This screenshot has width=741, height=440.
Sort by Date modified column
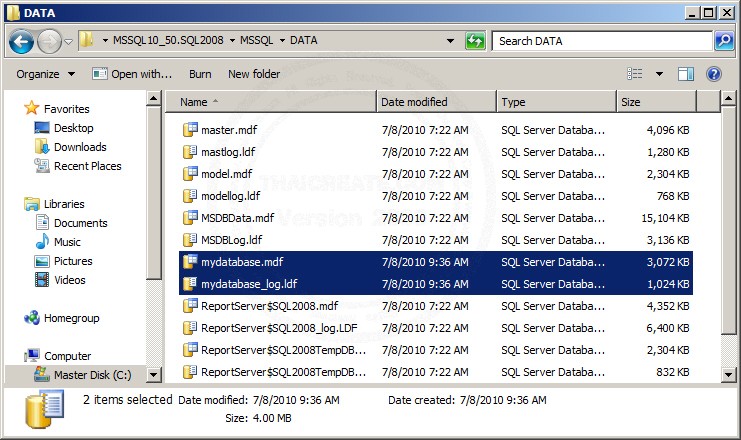tap(436, 102)
